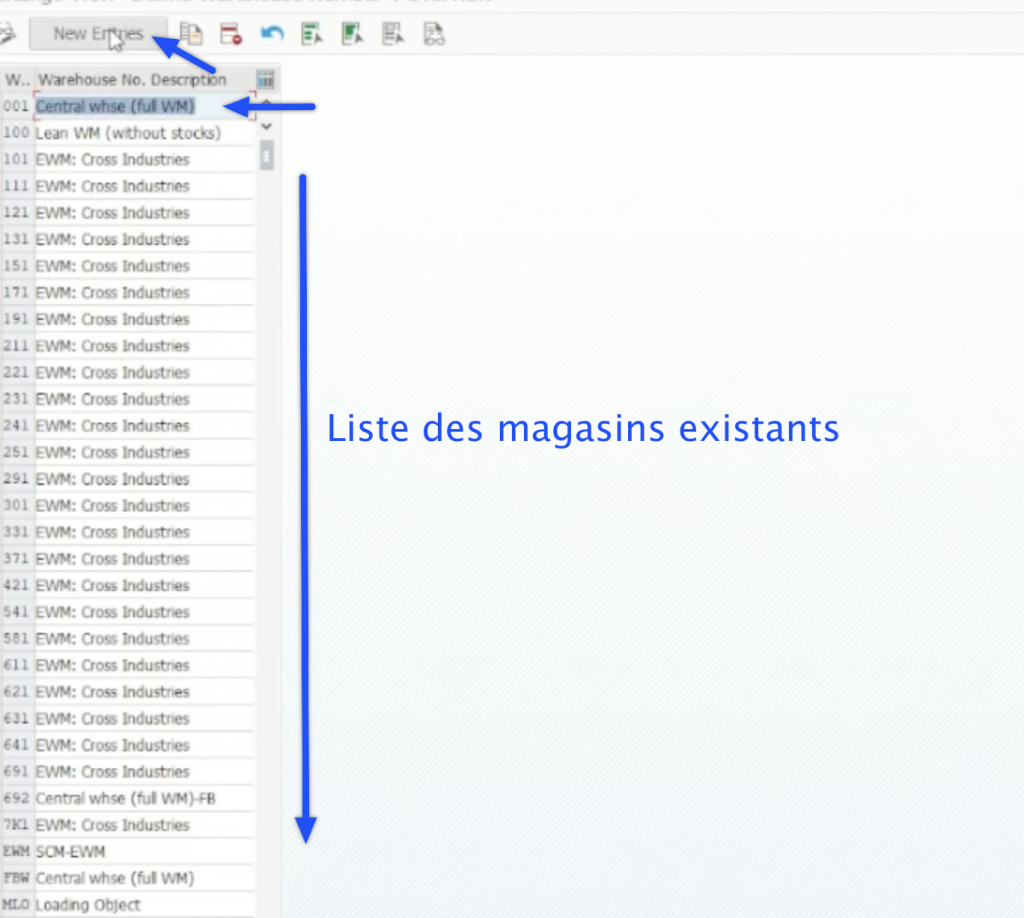This screenshot has width=1024, height=918.
Task: Click the Select Block icon
Action: click(x=352, y=34)
